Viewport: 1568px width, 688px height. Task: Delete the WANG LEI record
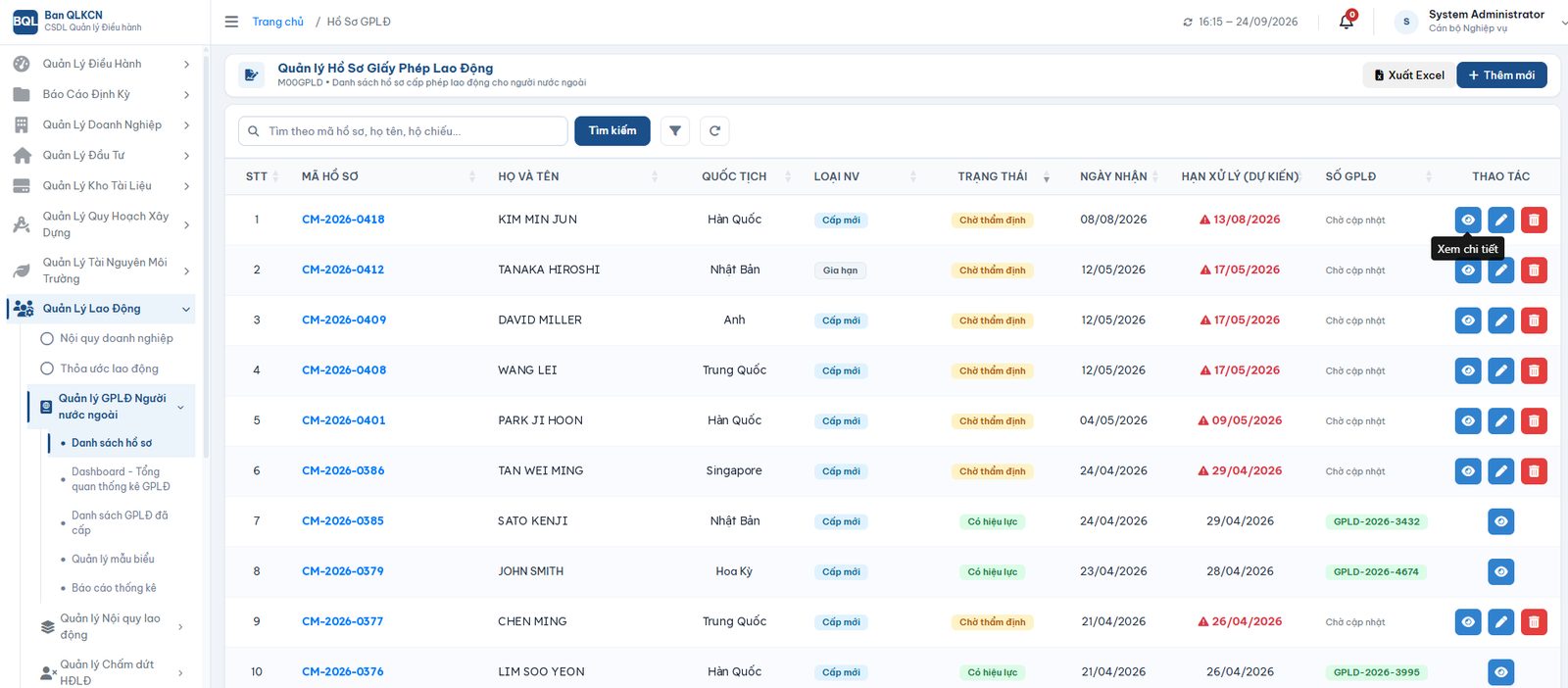point(1535,370)
